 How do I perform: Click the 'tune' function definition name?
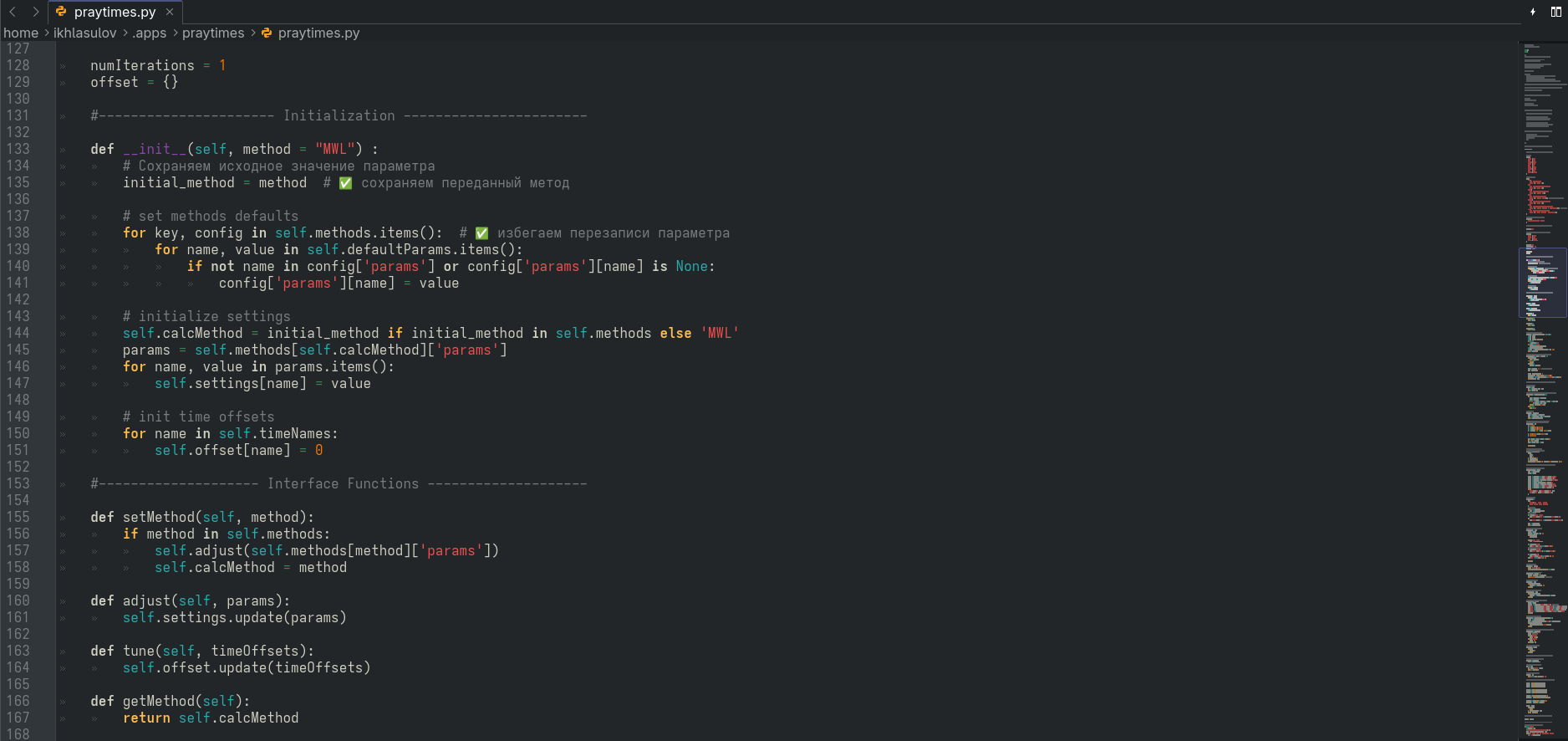point(139,651)
